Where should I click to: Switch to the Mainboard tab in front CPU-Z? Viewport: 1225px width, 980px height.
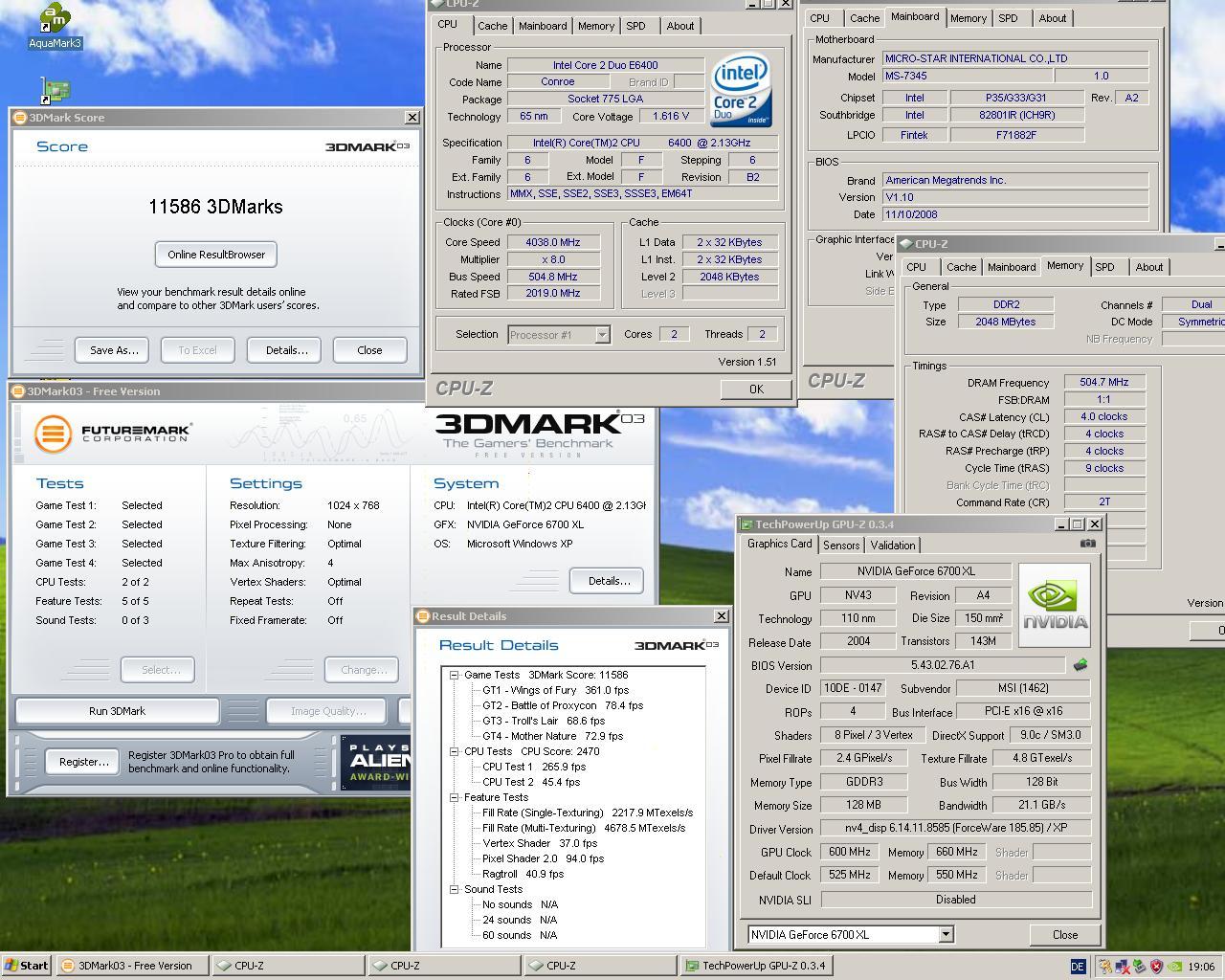point(543,26)
